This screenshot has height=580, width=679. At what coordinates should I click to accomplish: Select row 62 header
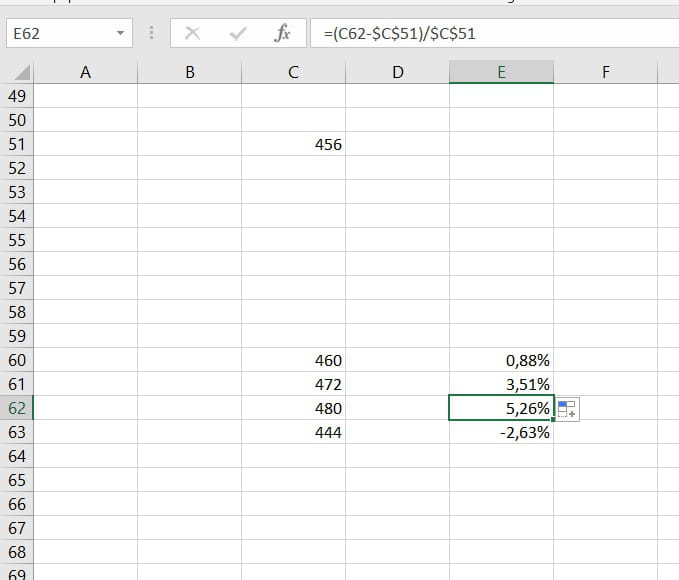click(17, 408)
